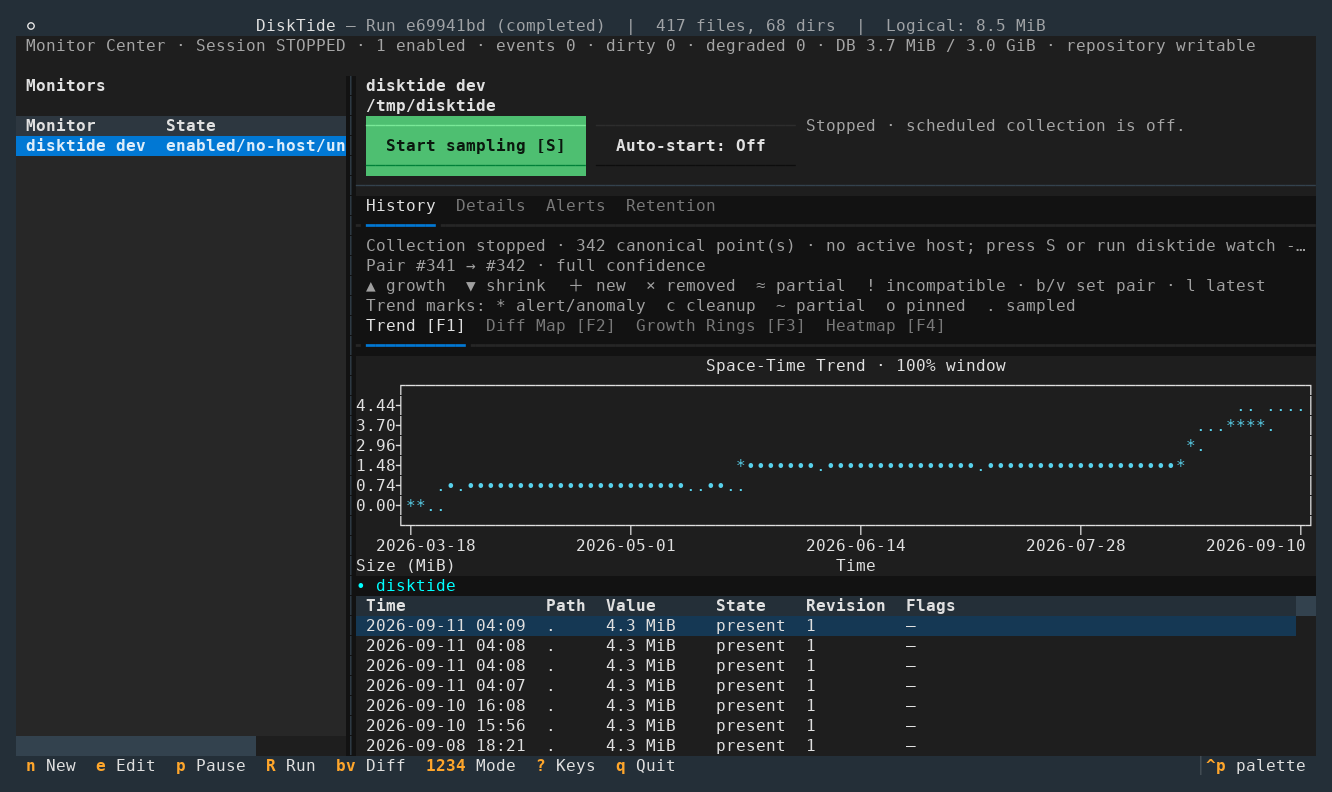Select the 2026-09-08 18:21 history row
The height and width of the screenshot is (792, 1332).
[826, 746]
